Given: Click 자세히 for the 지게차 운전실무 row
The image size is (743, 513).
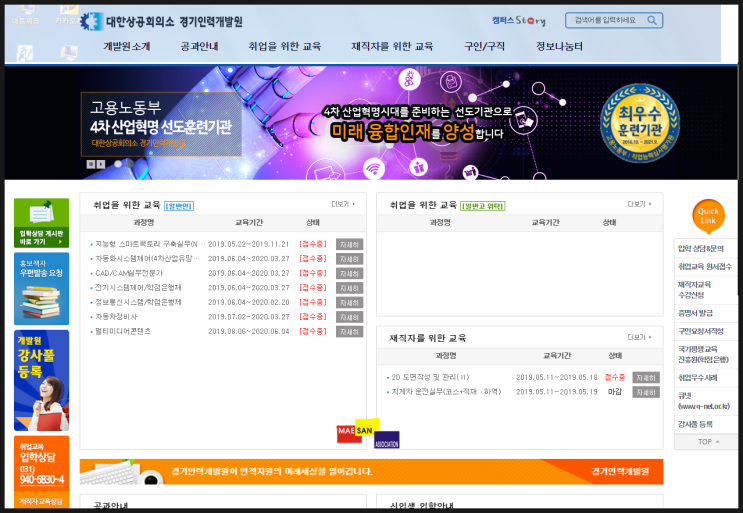Looking at the screenshot, I should pyautogui.click(x=646, y=392).
